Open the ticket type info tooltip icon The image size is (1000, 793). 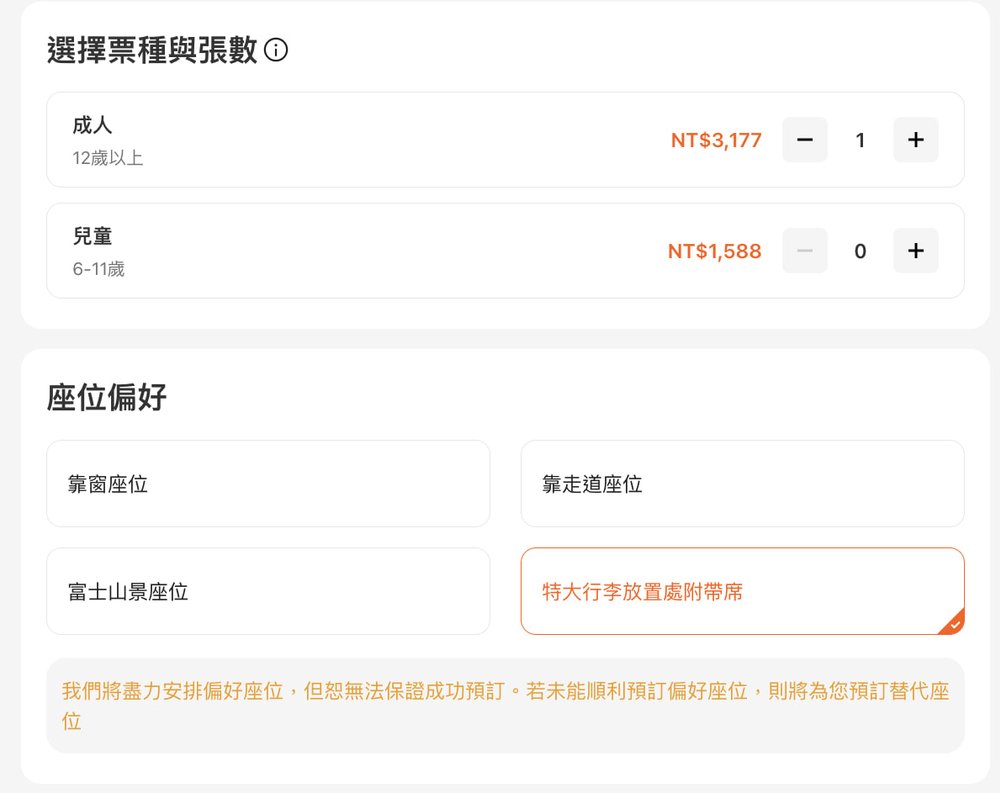(x=275, y=48)
